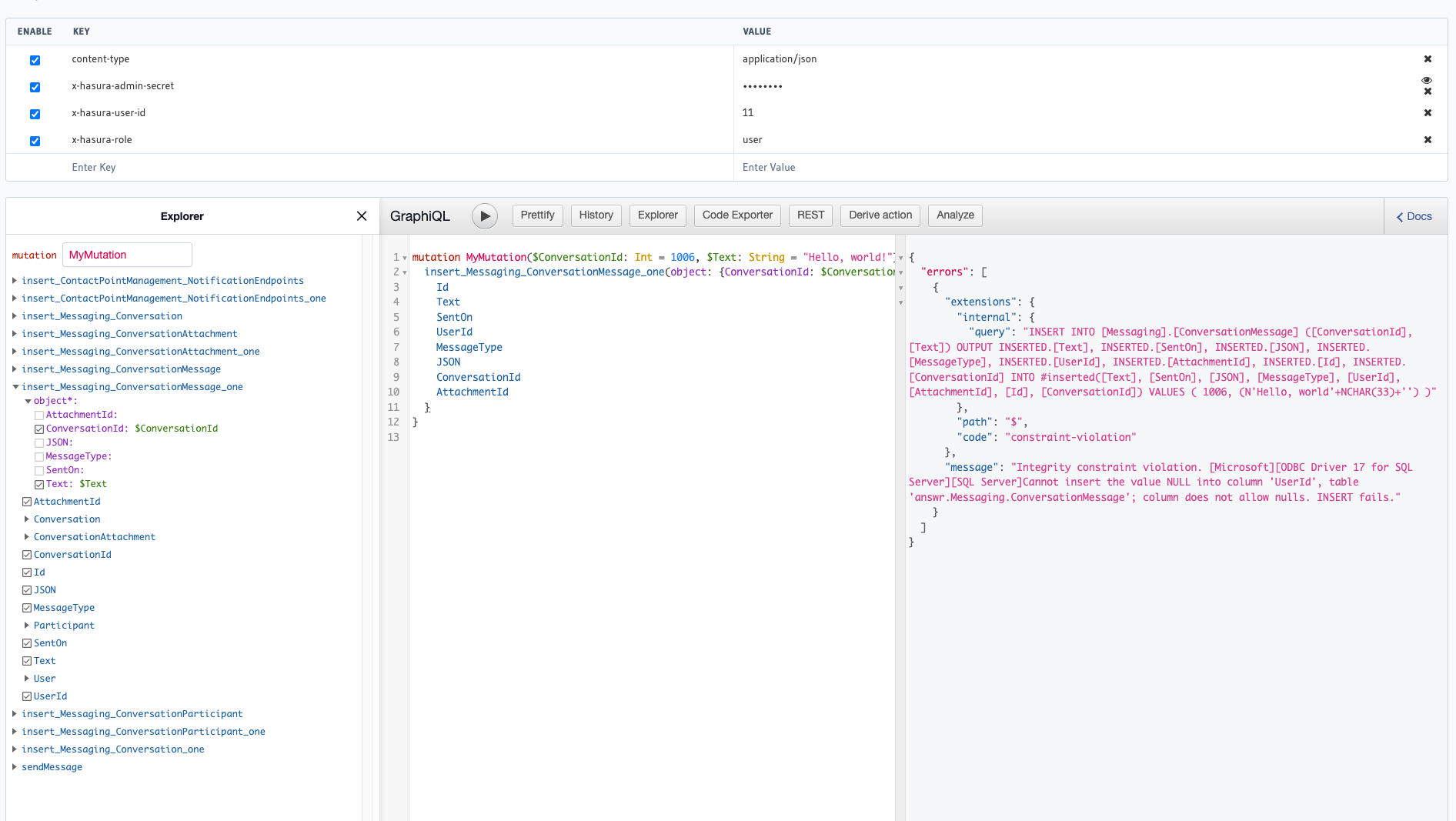Fold the mutation at line 1
Image resolution: width=1456 pixels, height=821 pixels.
(x=405, y=258)
